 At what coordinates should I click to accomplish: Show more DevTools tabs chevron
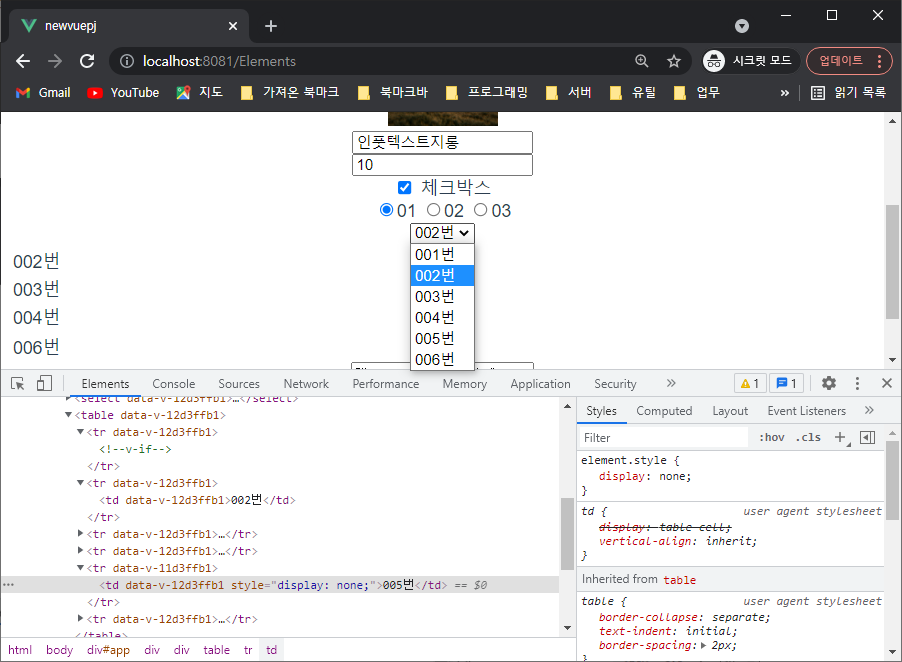[671, 383]
